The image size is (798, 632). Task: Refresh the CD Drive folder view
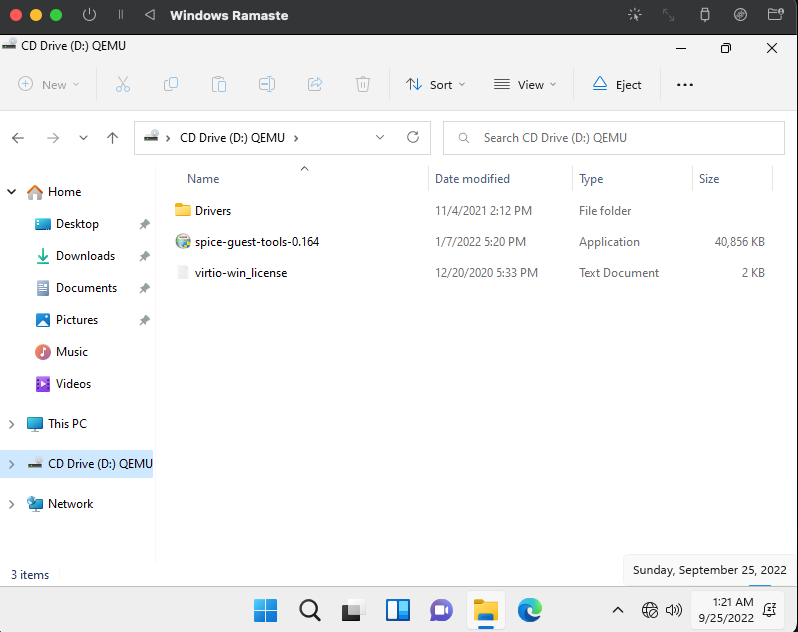(413, 137)
